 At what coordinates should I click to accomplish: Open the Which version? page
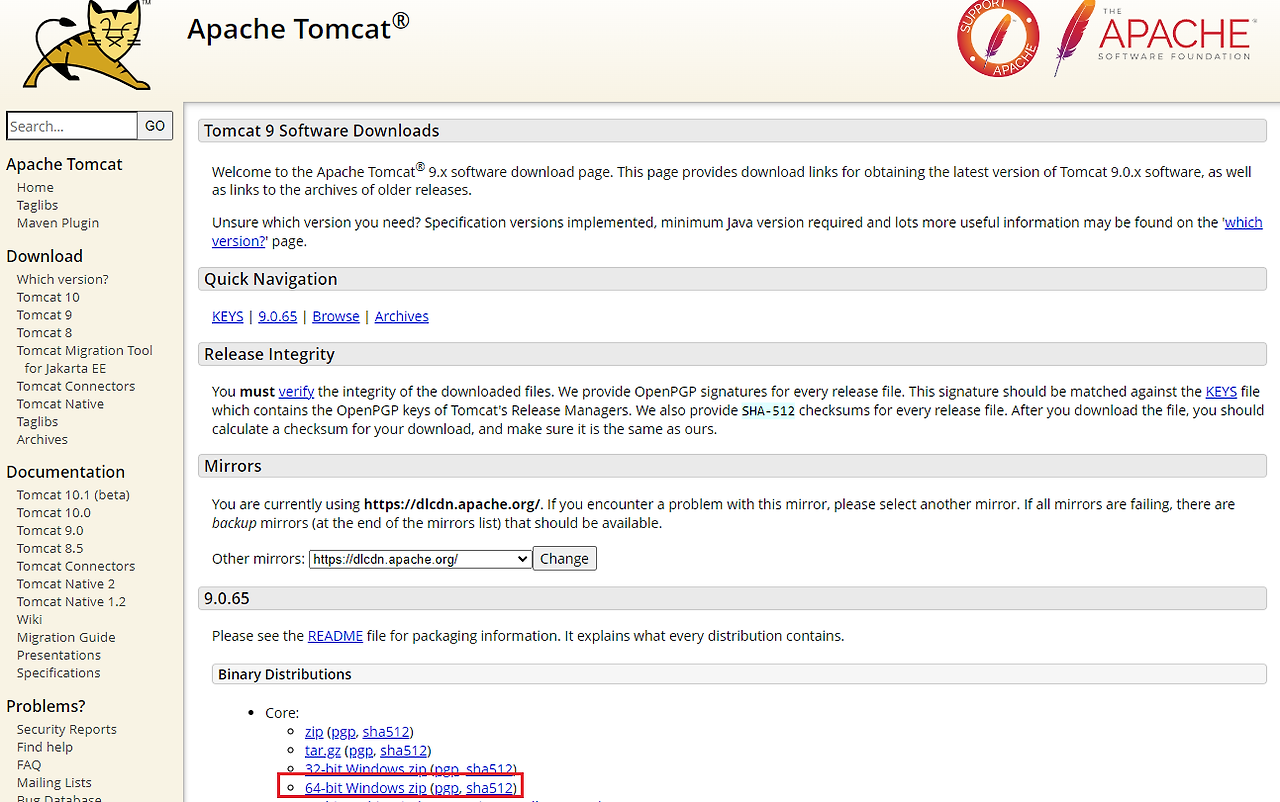[x=62, y=278]
